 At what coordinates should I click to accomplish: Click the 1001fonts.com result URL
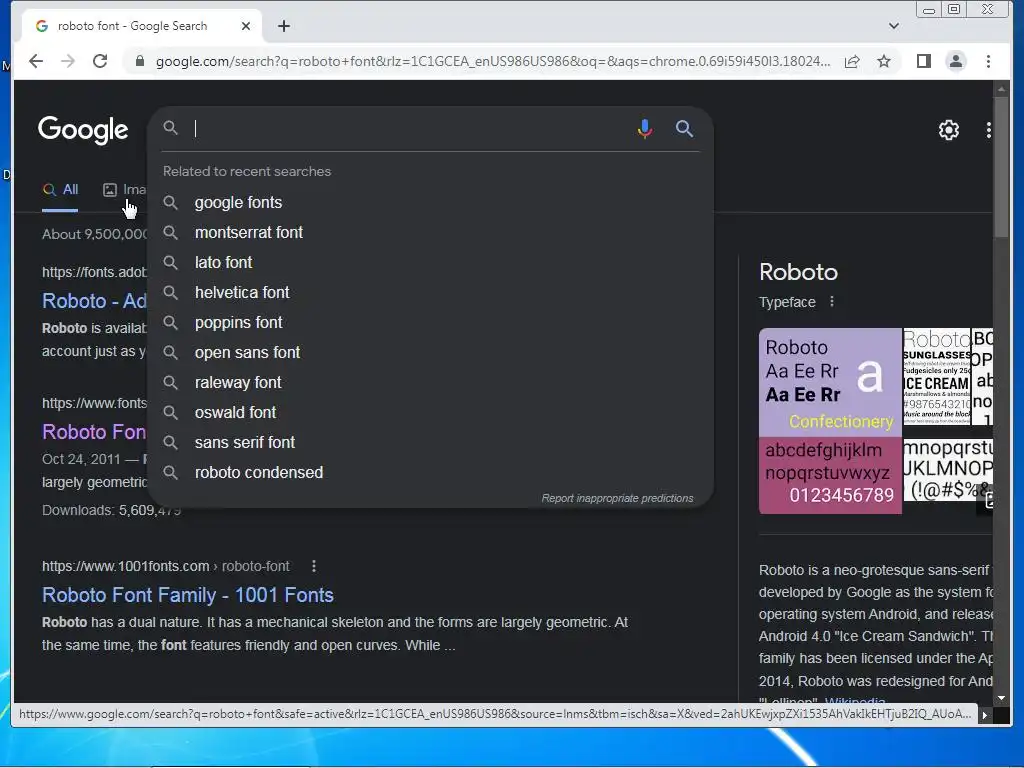[x=165, y=566]
